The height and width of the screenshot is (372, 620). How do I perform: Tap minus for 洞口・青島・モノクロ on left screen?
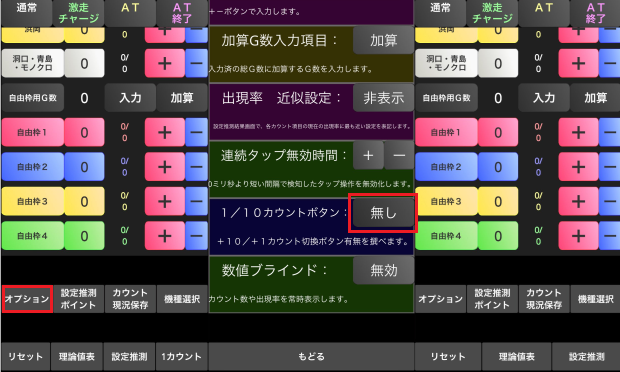(x=197, y=63)
